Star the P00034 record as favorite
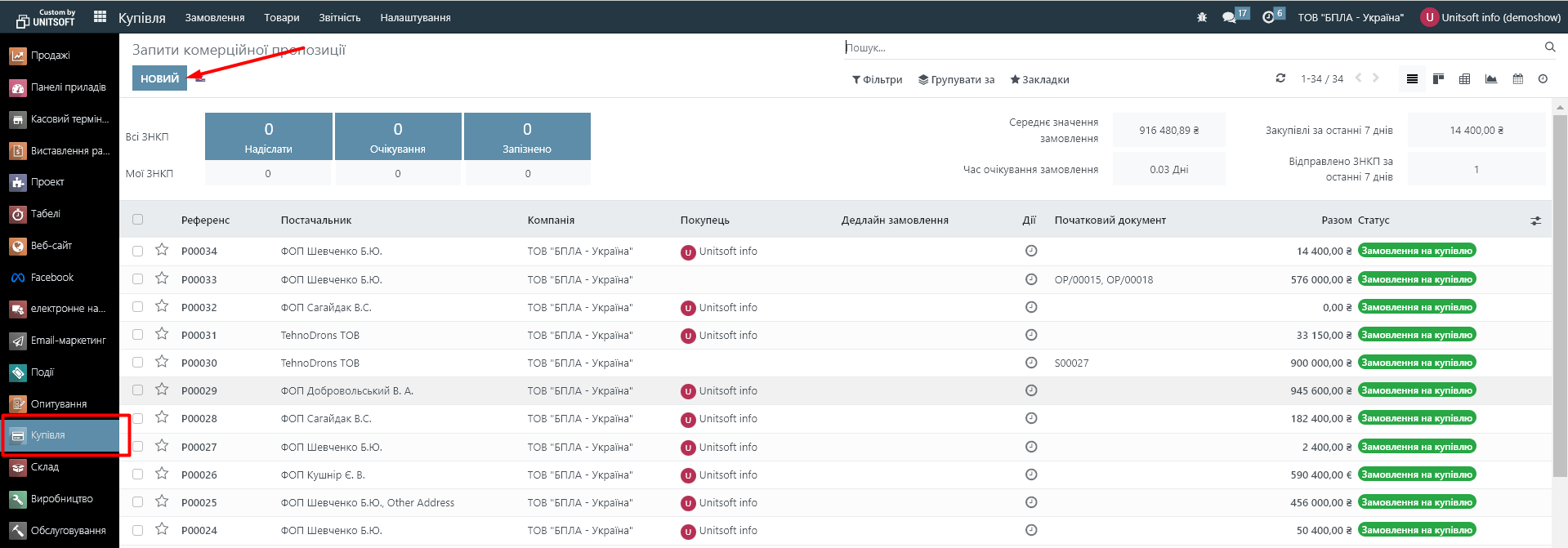This screenshot has height=548, width=1568. click(162, 250)
